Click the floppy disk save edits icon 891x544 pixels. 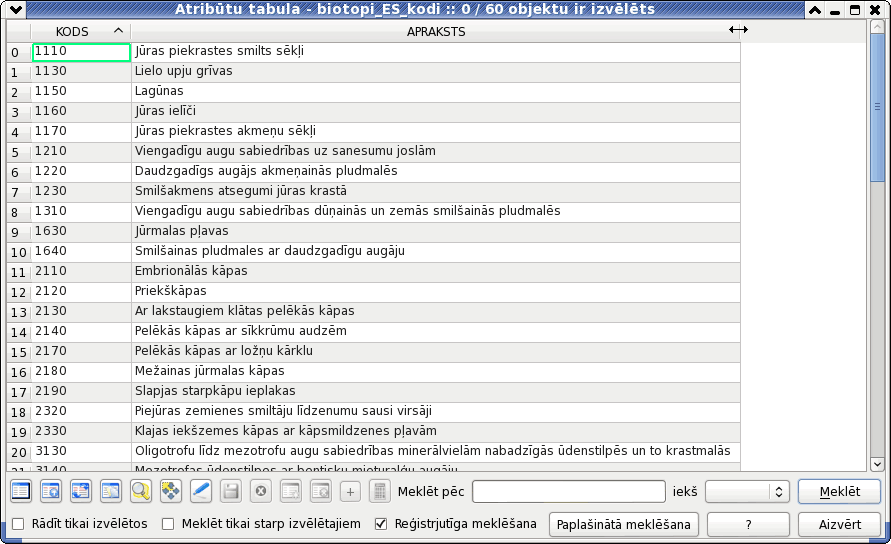[231, 491]
